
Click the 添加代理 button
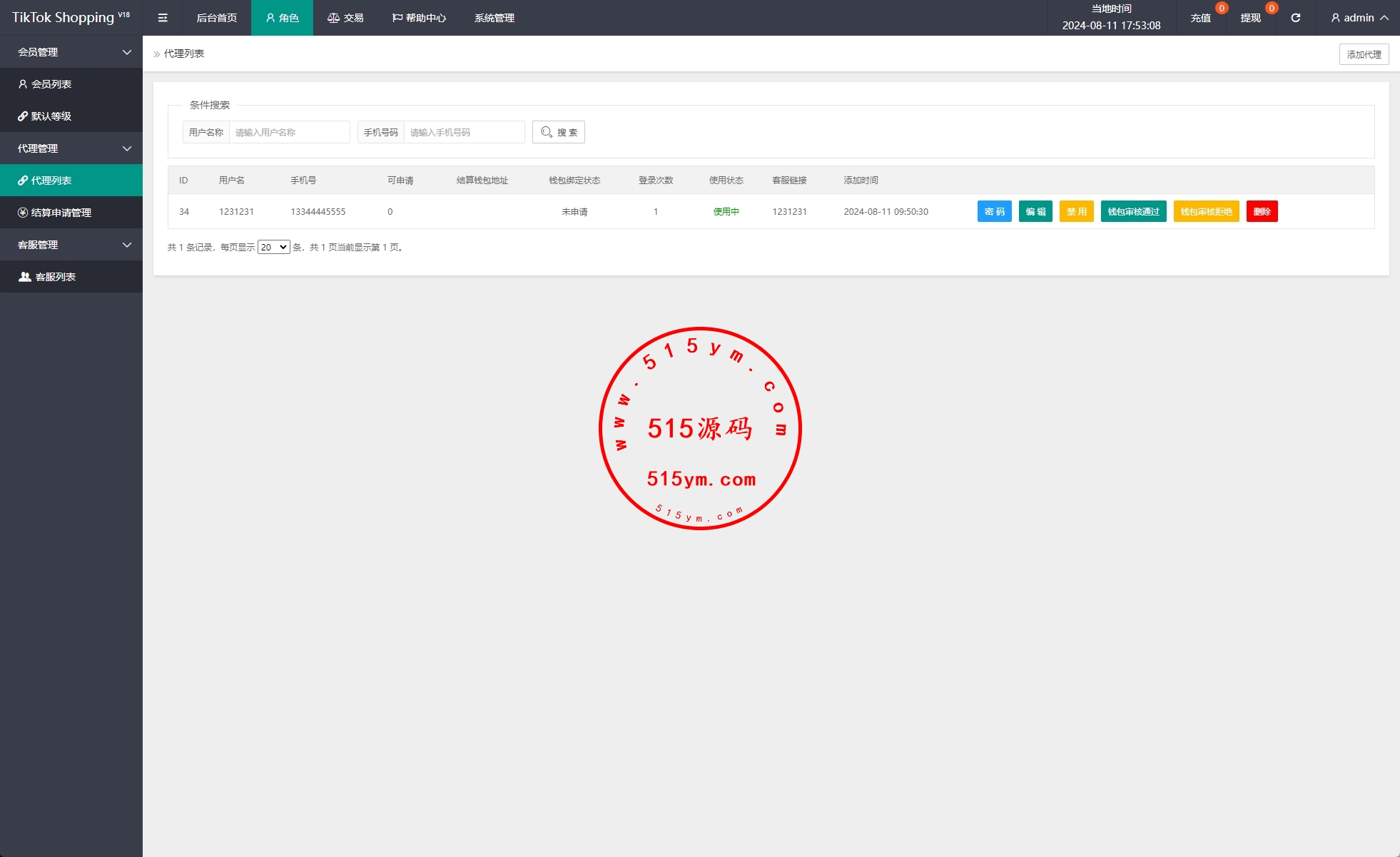(1364, 54)
